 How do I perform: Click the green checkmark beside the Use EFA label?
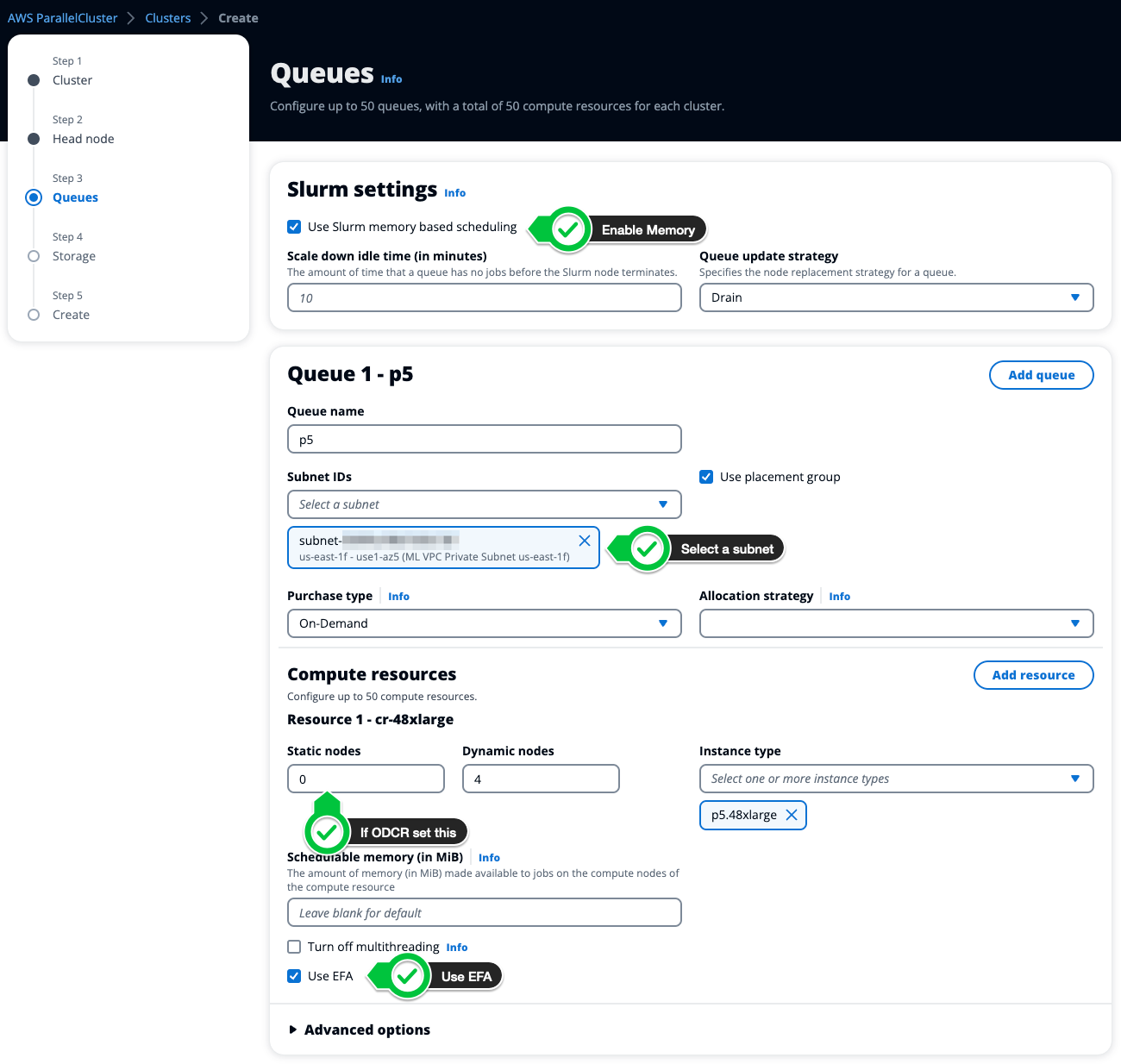(408, 976)
